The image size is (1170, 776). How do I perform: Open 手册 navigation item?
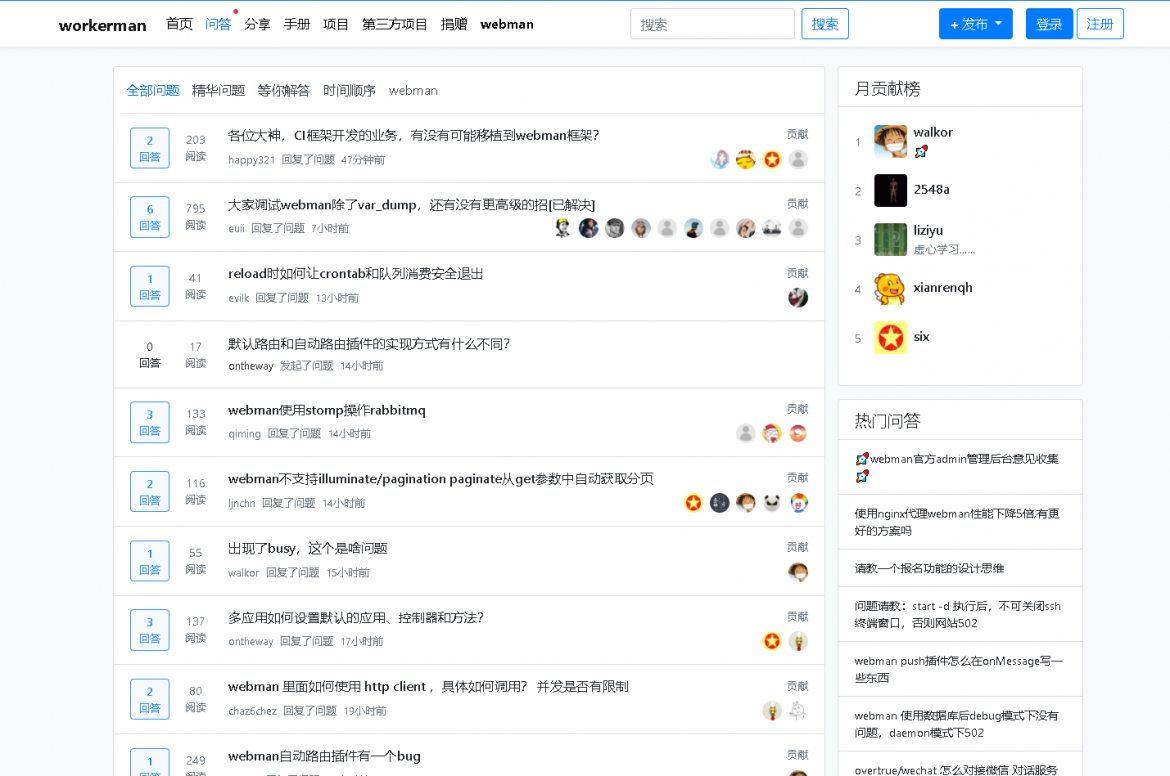[297, 24]
